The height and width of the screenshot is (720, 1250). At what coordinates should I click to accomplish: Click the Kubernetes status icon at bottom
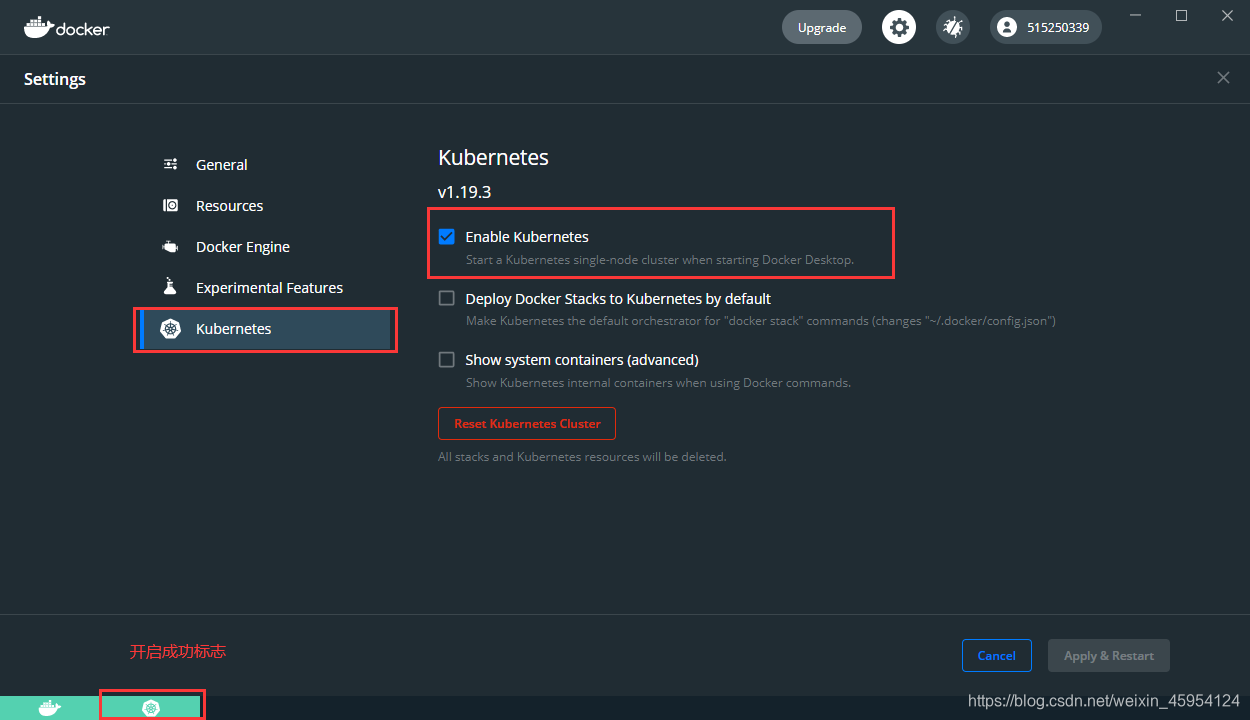pyautogui.click(x=151, y=708)
